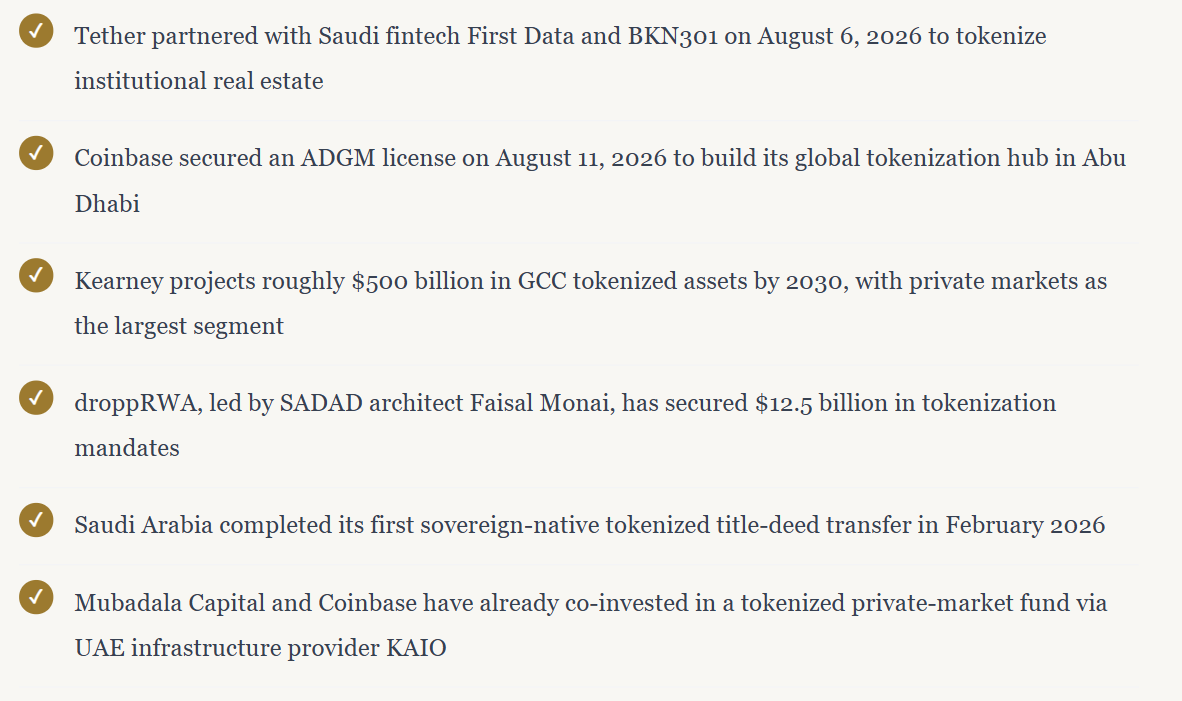Select the checkmark icon beside the Saudi Arabia title-deed item
The image size is (1182, 701).
36,520
